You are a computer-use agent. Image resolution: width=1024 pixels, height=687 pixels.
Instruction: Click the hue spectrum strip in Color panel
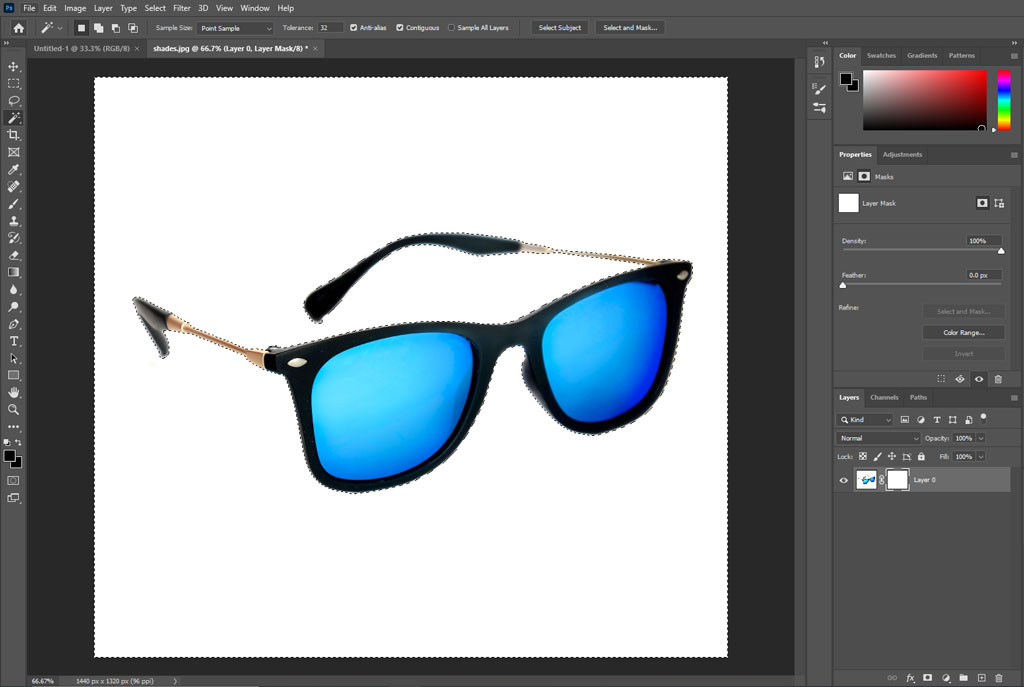pyautogui.click(x=1004, y=101)
